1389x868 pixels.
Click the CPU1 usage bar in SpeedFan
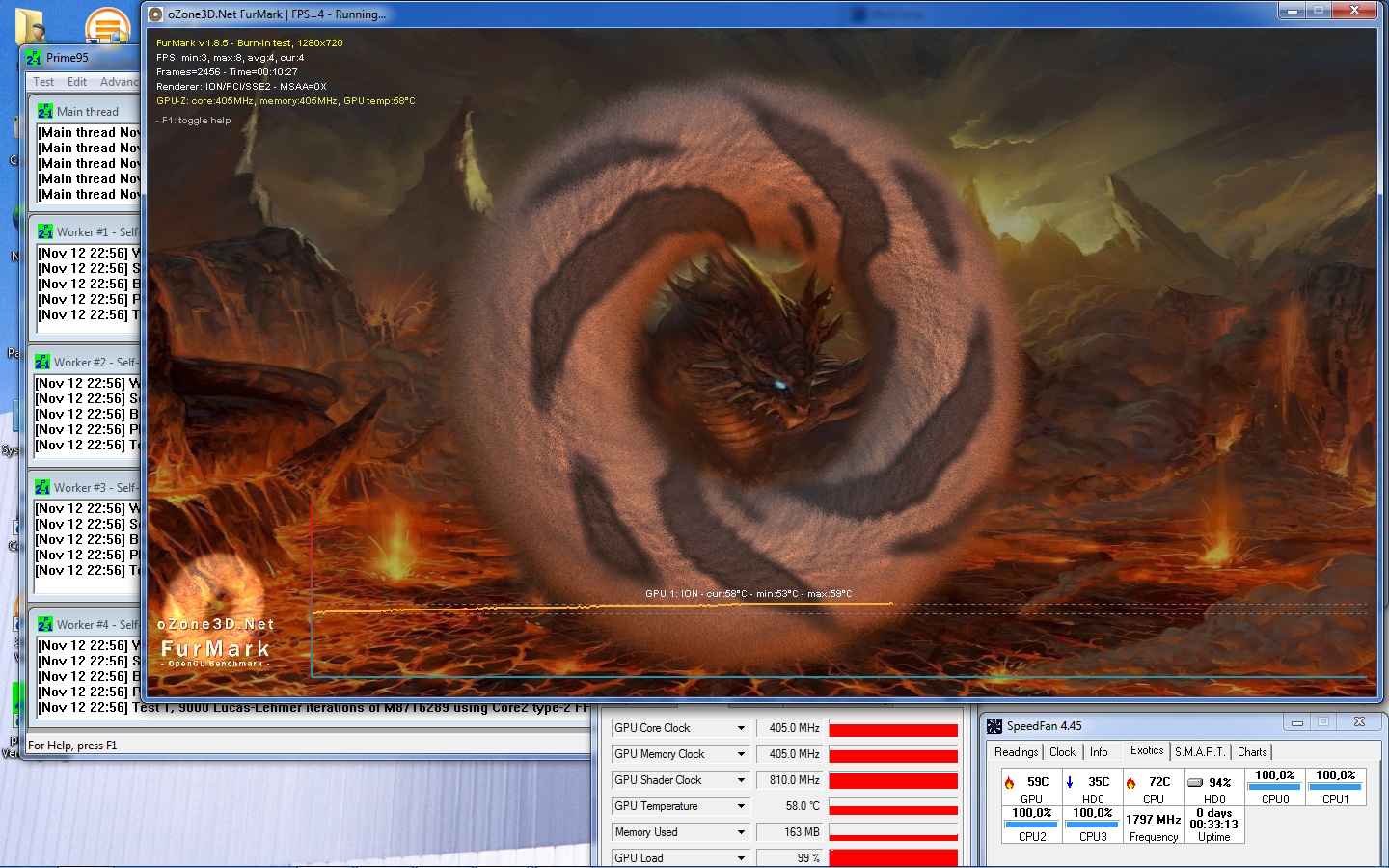coord(1335,787)
